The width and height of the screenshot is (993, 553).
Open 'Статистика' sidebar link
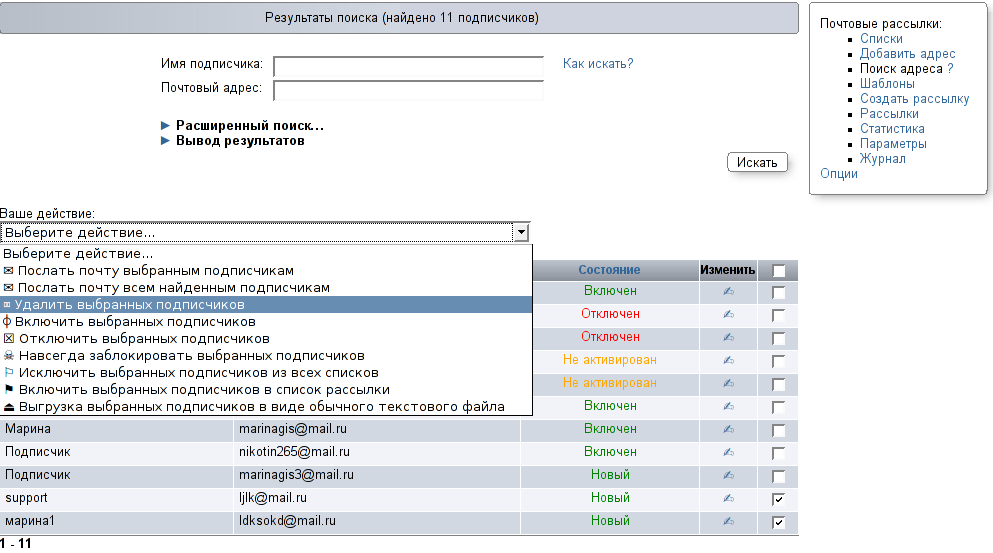pyautogui.click(x=892, y=129)
